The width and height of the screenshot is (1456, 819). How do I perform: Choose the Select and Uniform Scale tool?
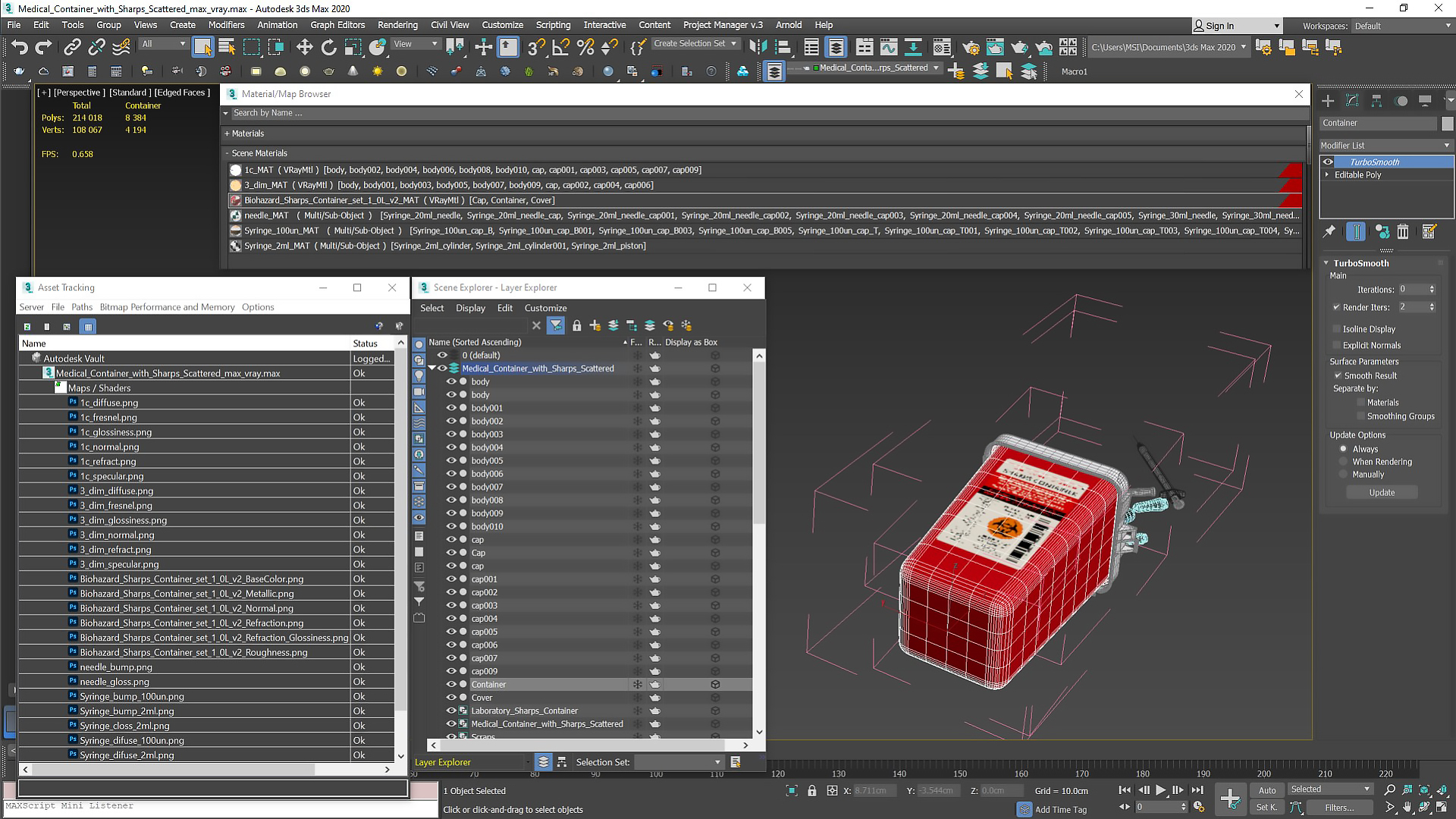pos(353,47)
